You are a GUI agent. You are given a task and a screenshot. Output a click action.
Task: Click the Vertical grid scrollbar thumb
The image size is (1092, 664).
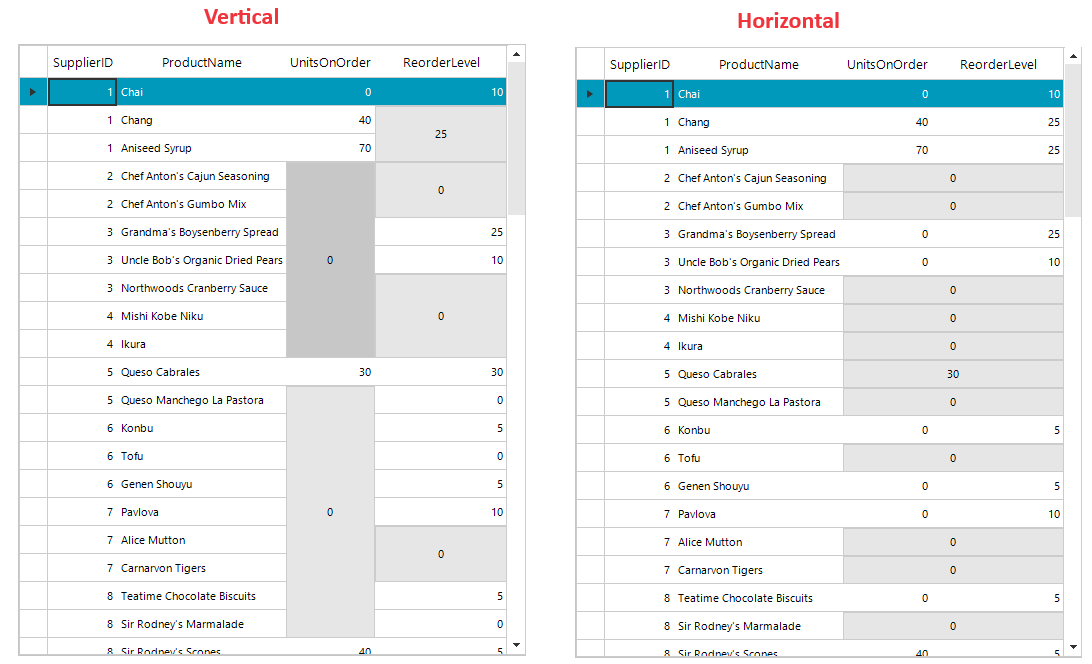point(516,138)
